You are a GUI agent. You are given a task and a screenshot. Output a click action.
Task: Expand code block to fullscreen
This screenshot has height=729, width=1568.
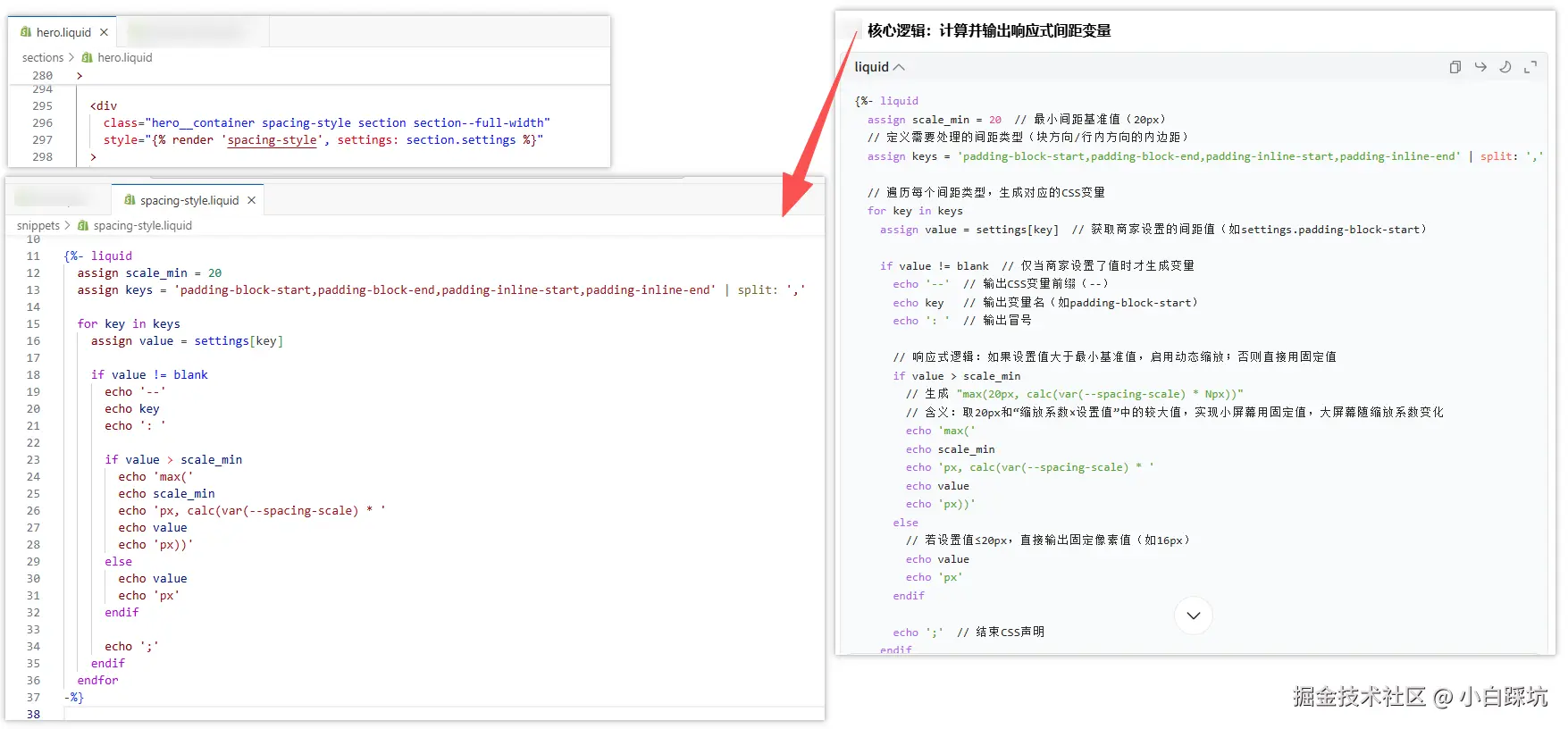[x=1530, y=67]
